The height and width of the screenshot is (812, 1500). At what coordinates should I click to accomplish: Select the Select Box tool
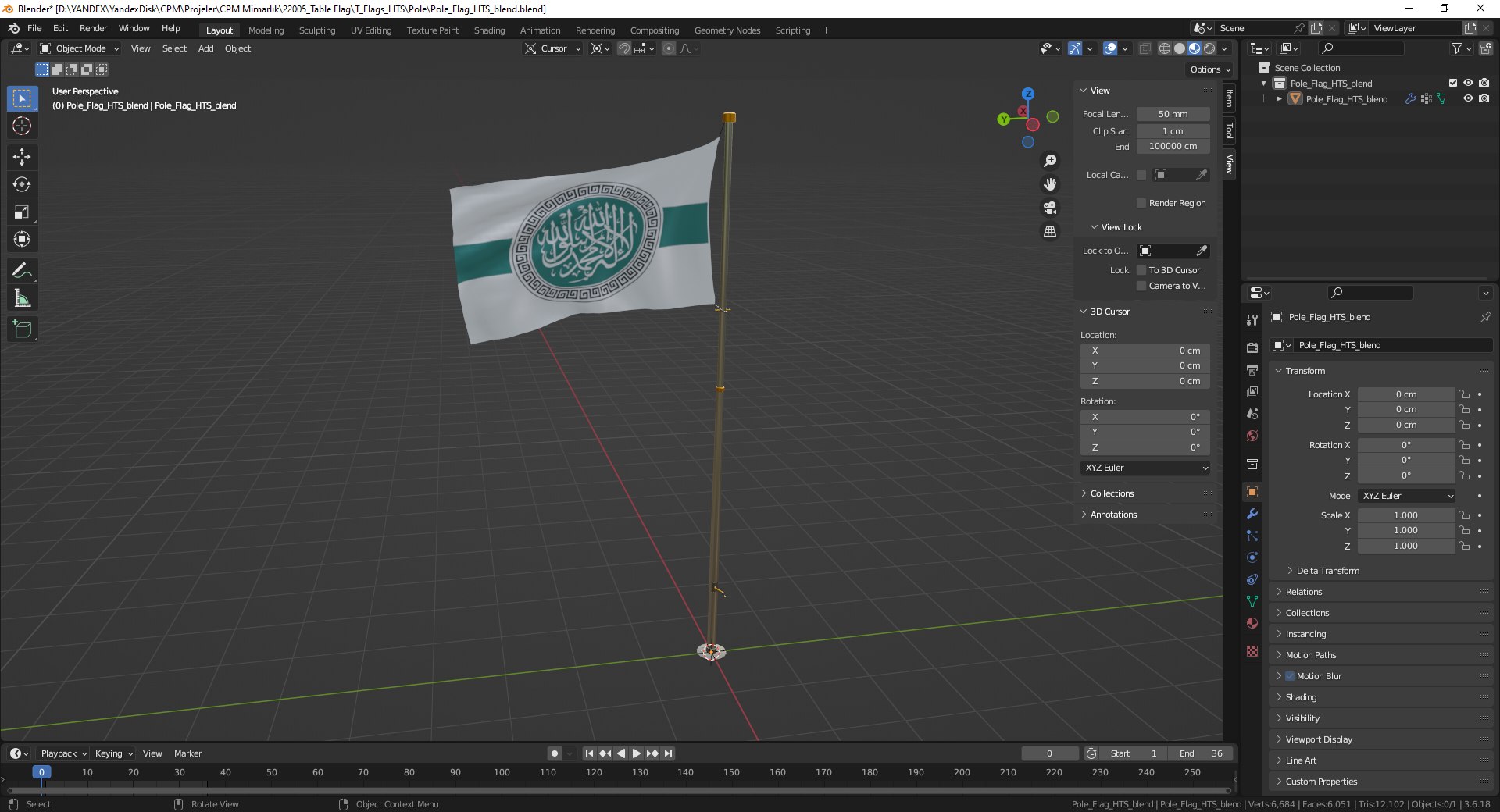(22, 99)
